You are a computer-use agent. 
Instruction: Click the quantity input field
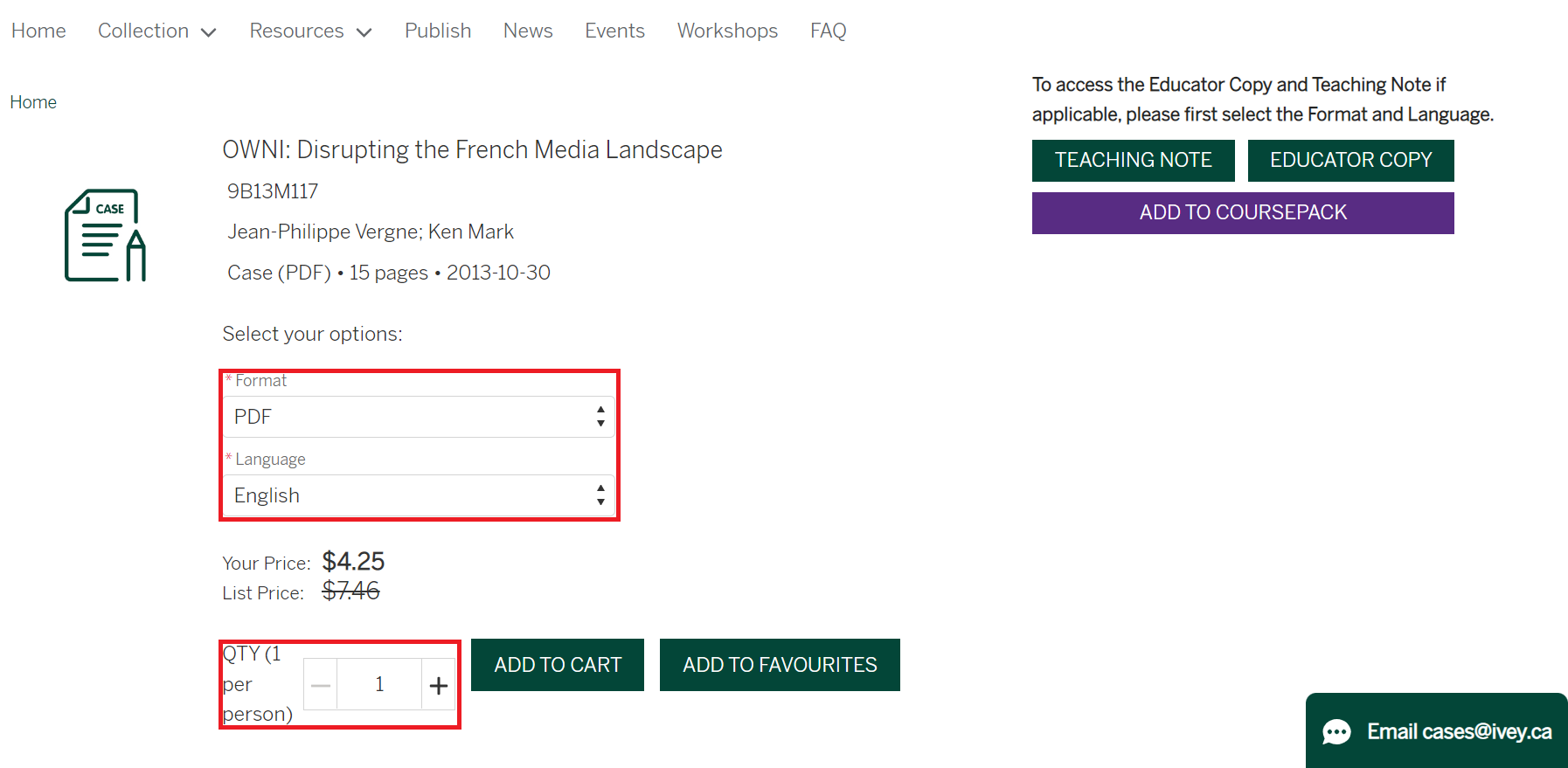pos(379,685)
